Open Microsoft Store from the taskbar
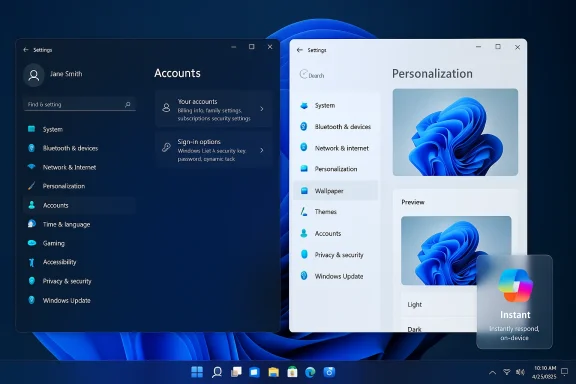Screen dimensions: 576x384 point(292,372)
